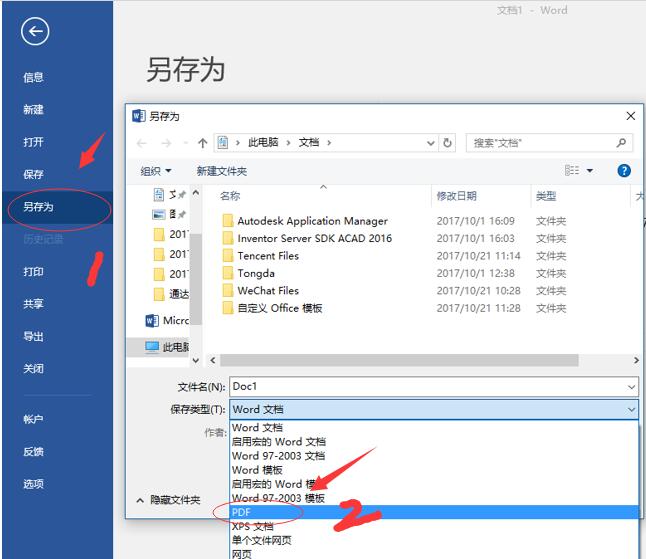The width and height of the screenshot is (646, 559).
Task: Click the right arrow of horizontal scrollbar
Action: pyautogui.click(x=636, y=360)
